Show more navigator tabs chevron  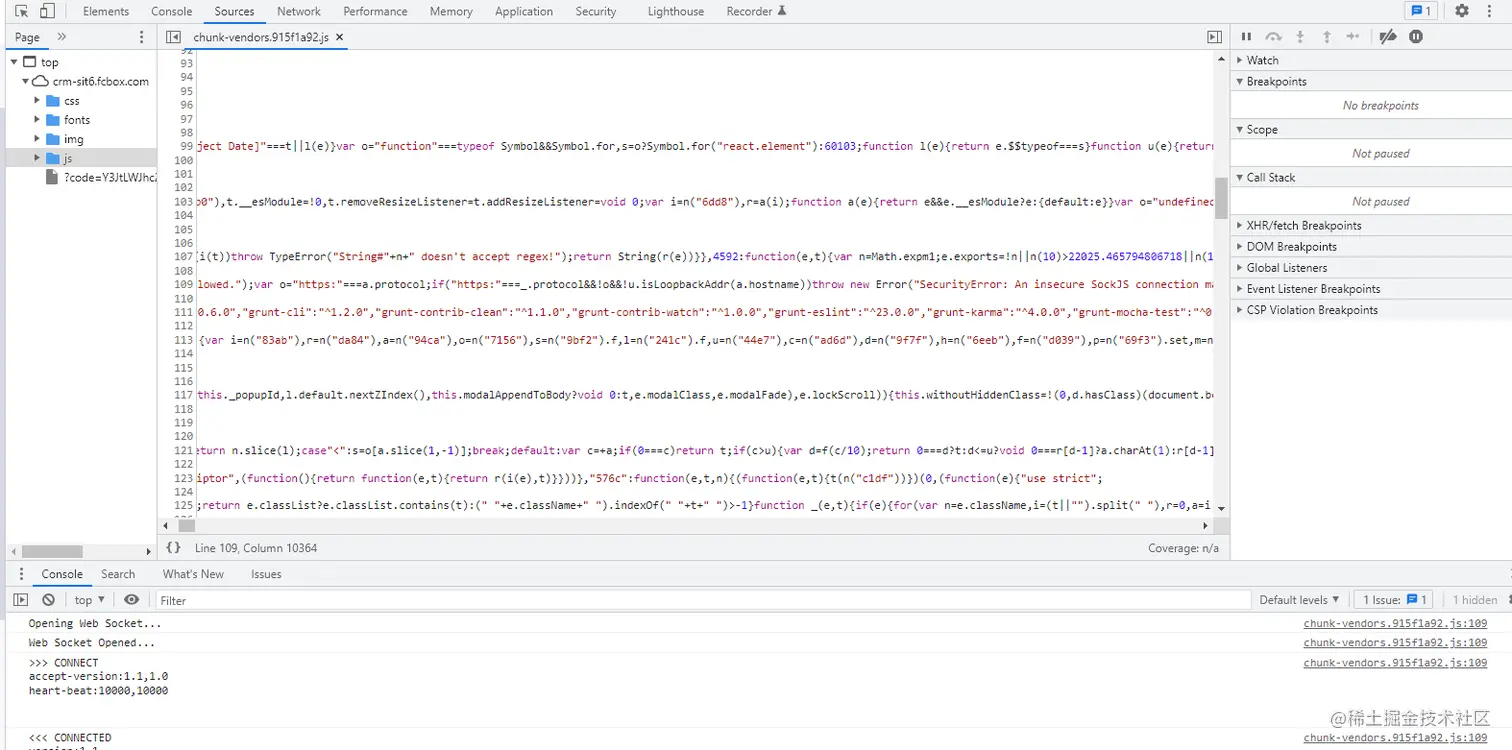pyautogui.click(x=61, y=37)
